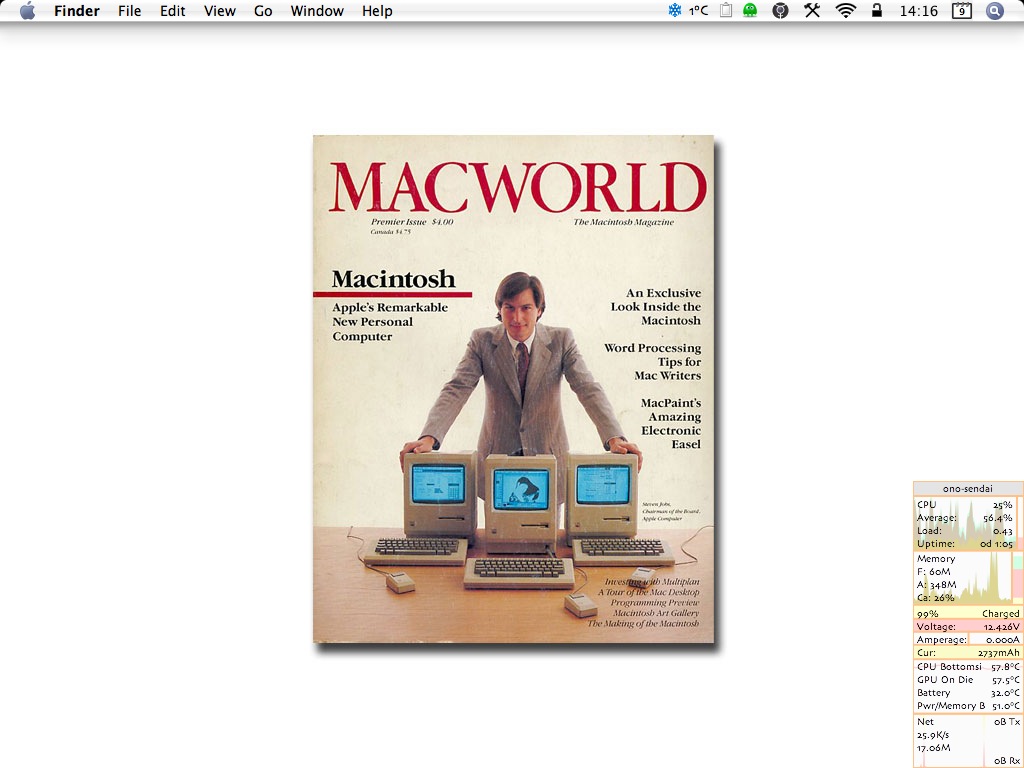1024x768 pixels.
Task: Click the 1°C temperature reading
Action: (698, 10)
